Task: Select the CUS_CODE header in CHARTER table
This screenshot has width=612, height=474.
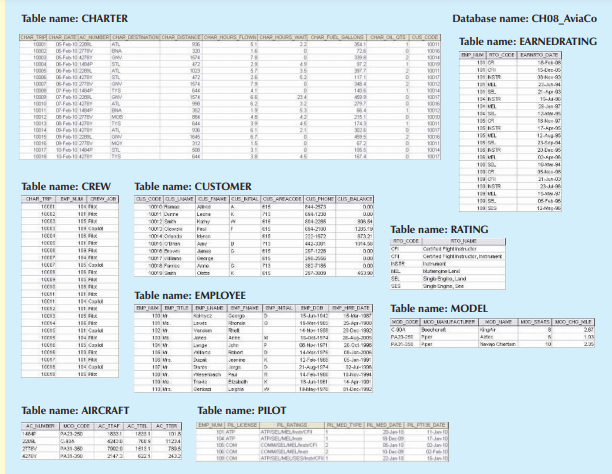Action: (425, 37)
